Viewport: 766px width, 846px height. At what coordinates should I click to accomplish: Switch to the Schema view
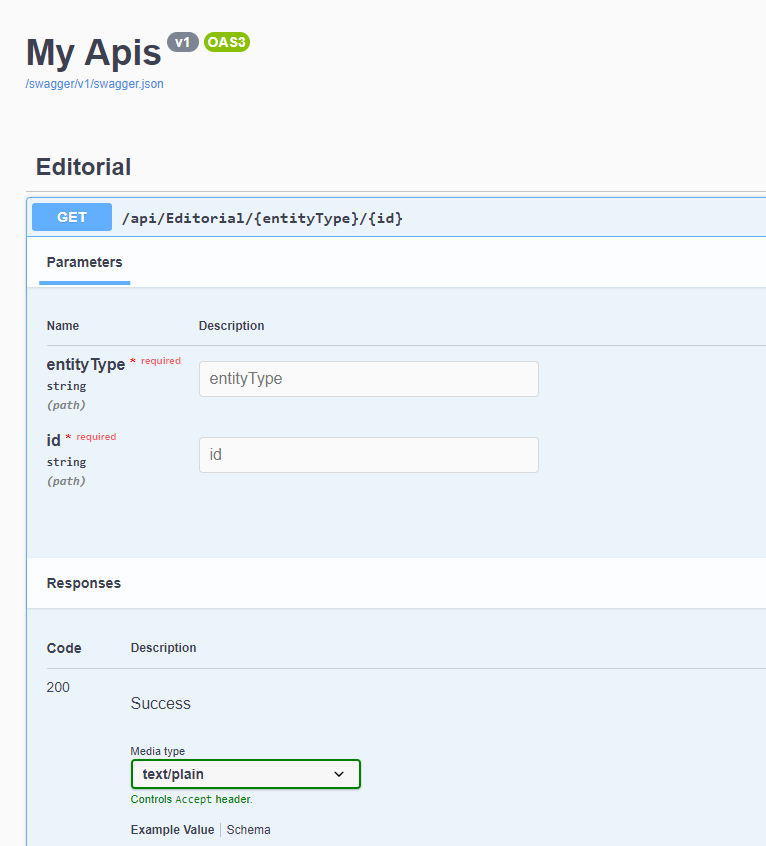coord(248,829)
